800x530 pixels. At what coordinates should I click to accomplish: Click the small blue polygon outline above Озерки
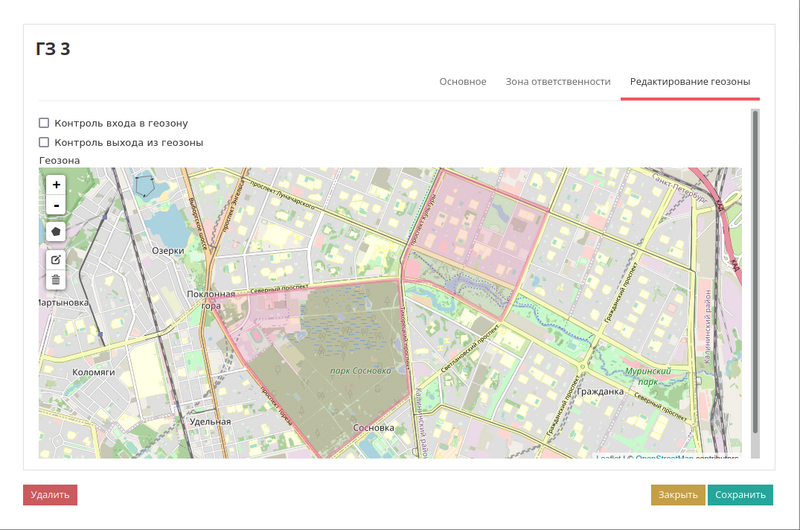pyautogui.click(x=146, y=185)
